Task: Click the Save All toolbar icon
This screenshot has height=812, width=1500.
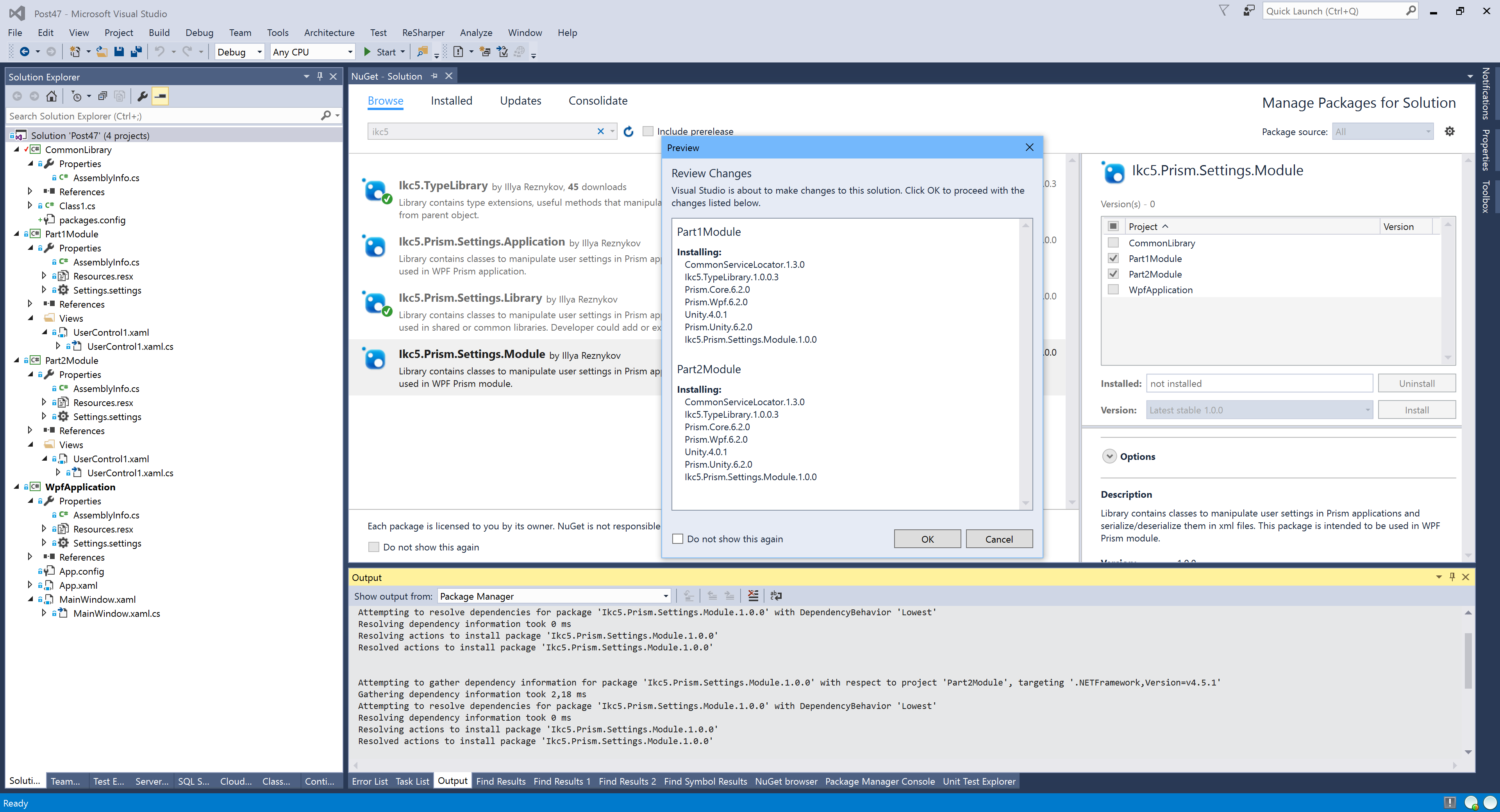Action: 136,52
